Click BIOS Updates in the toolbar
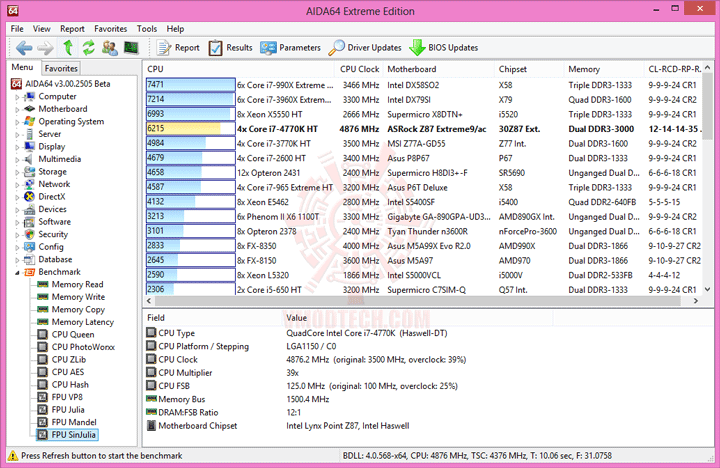 pyautogui.click(x=444, y=48)
